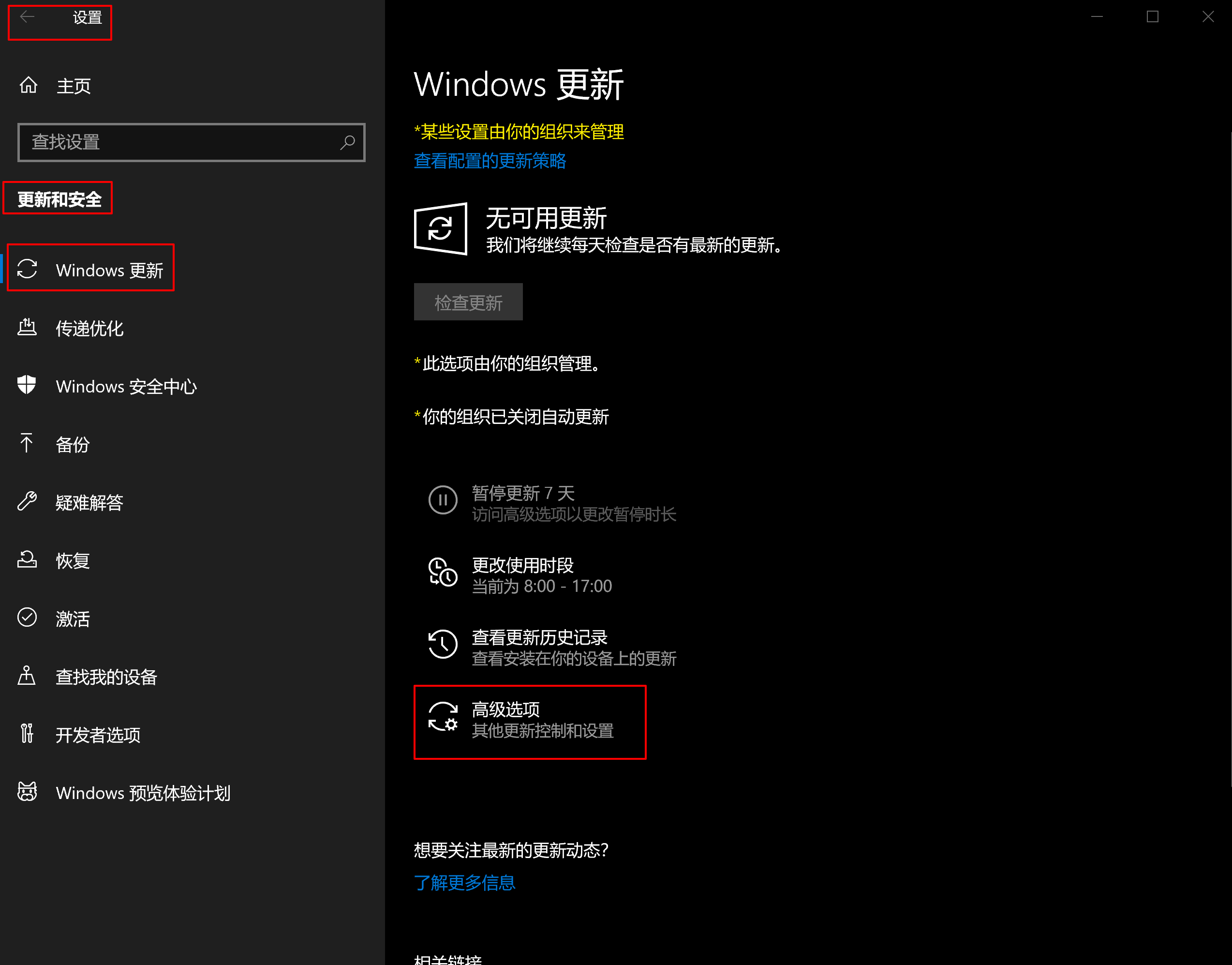Image resolution: width=1232 pixels, height=965 pixels.
Task: Open 传递优化 settings page
Action: (192, 328)
